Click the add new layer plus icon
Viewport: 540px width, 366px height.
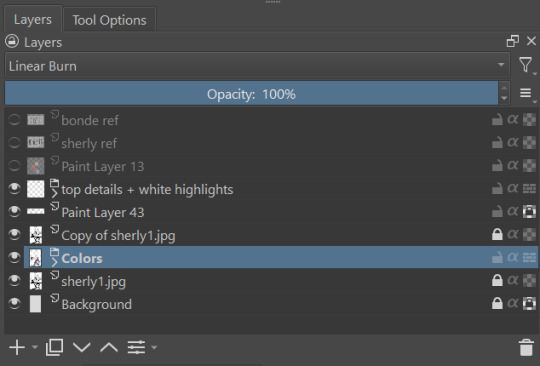pos(17,347)
